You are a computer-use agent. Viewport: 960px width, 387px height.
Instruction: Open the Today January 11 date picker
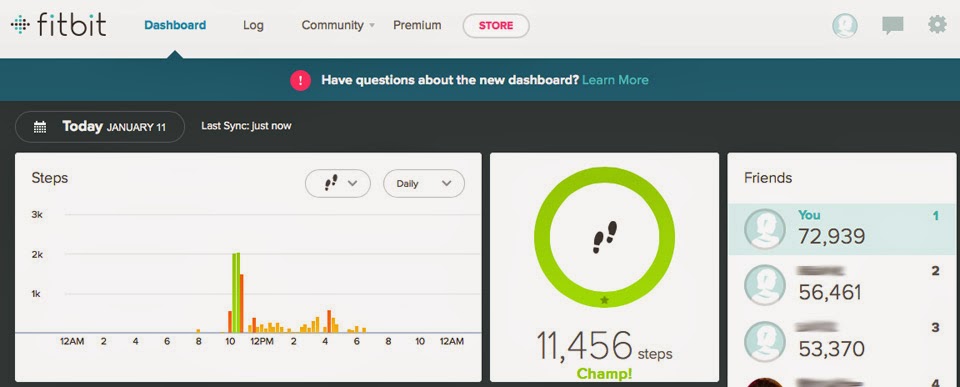coord(100,127)
